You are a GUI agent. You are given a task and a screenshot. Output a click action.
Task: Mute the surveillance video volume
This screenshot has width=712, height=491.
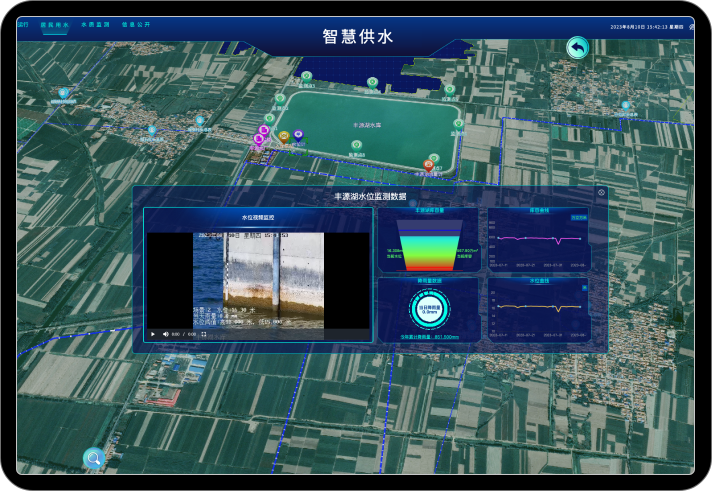pos(165,334)
